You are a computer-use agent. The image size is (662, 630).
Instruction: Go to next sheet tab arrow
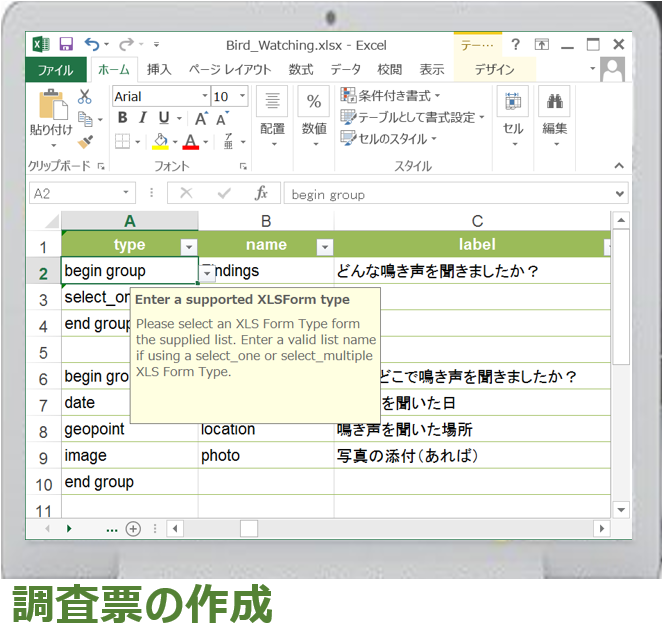coord(69,529)
